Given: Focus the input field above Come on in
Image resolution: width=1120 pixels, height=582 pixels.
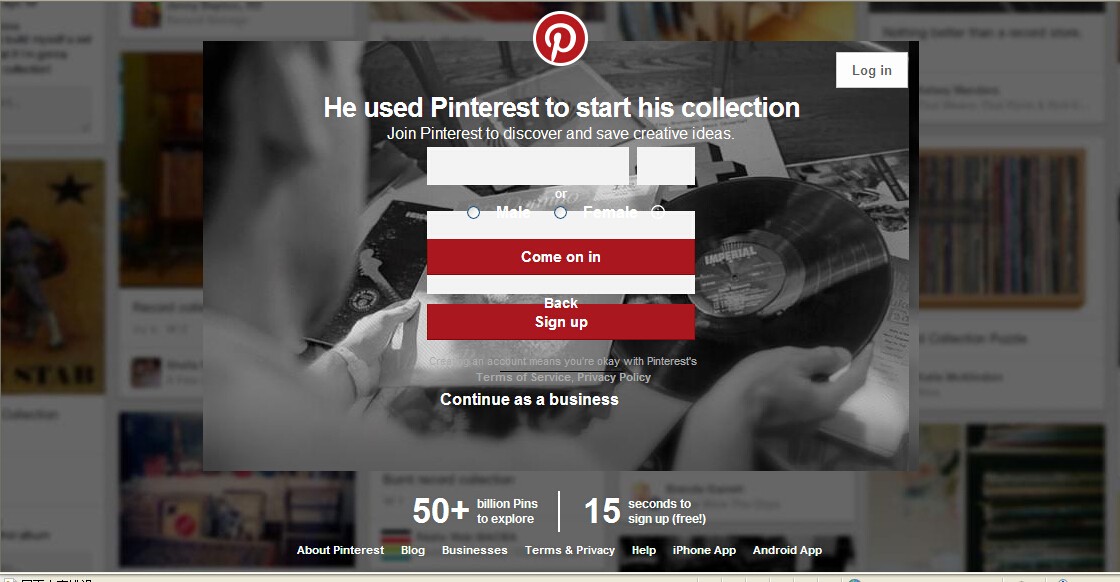Looking at the screenshot, I should point(561,225).
